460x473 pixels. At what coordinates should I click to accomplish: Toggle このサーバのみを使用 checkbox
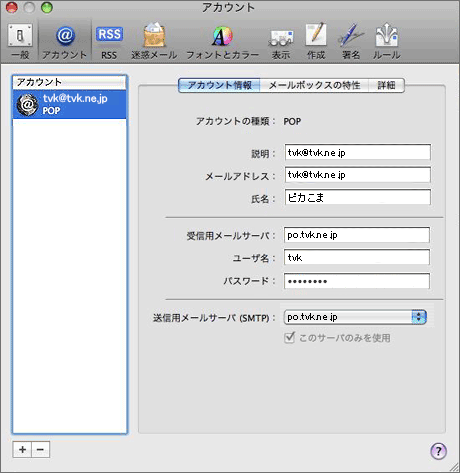point(289,338)
